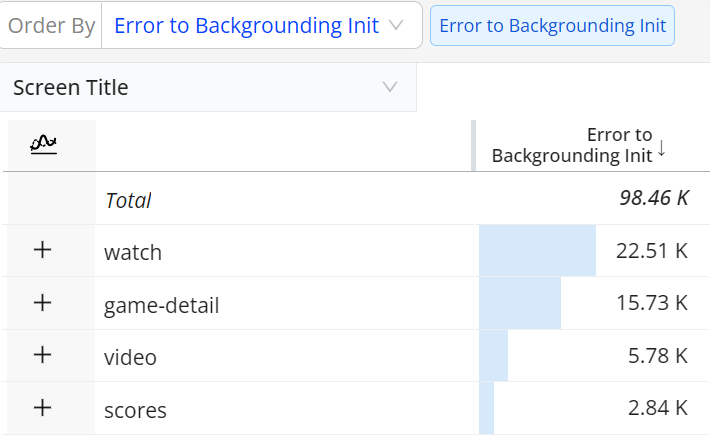Screen dimensions: 710x435
Task: Select the game-detail screen title row
Action: (161, 305)
